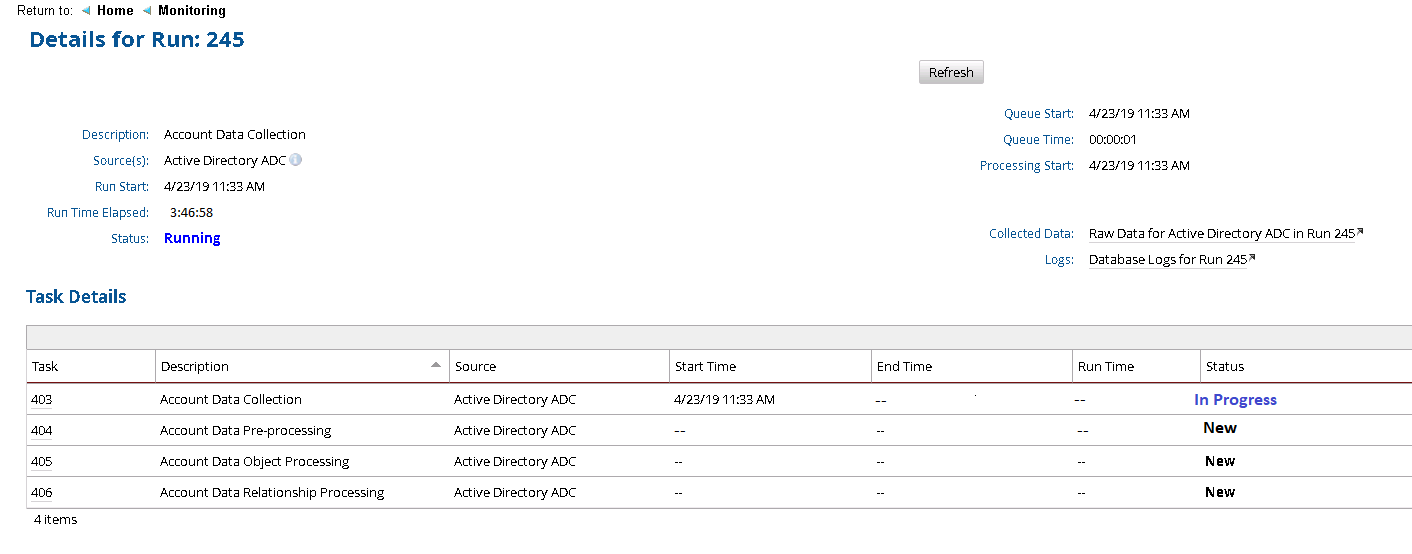
Task: Click external link icon after Database Logs
Action: (1252, 258)
